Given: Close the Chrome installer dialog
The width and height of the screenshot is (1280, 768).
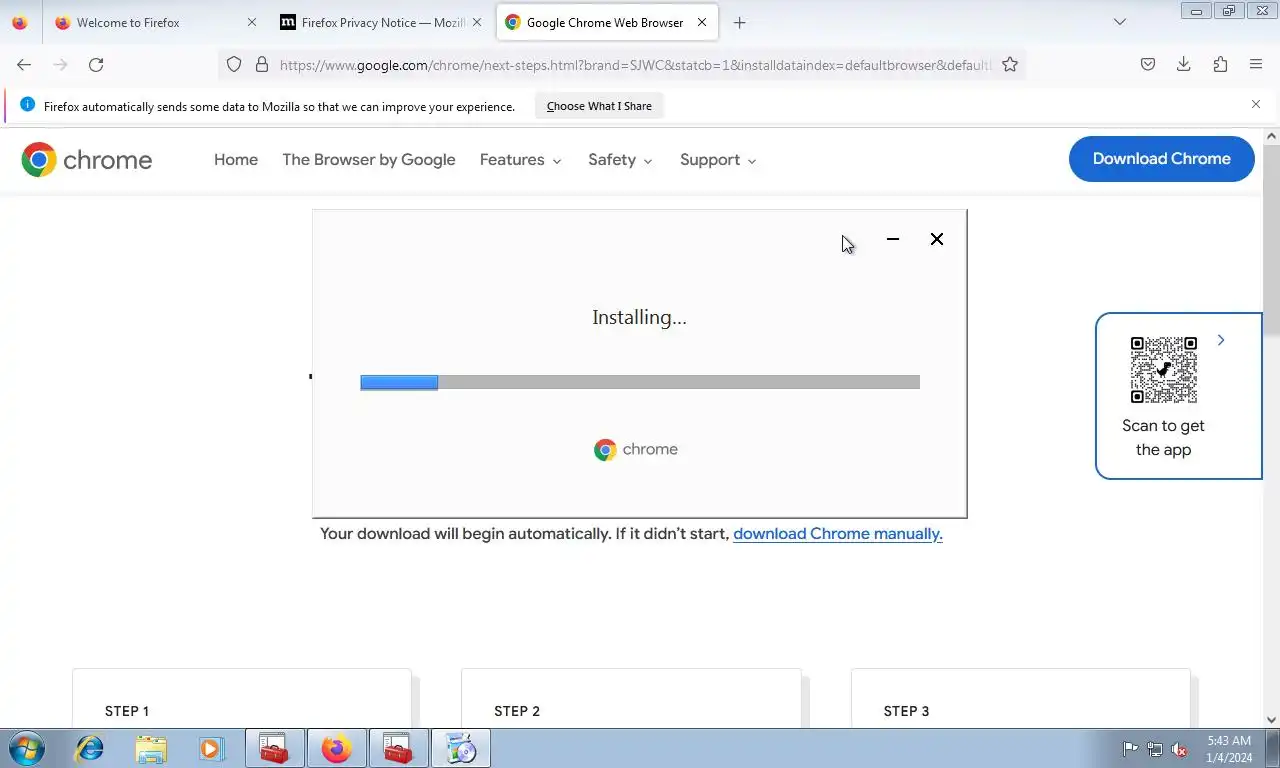Looking at the screenshot, I should click(x=937, y=239).
